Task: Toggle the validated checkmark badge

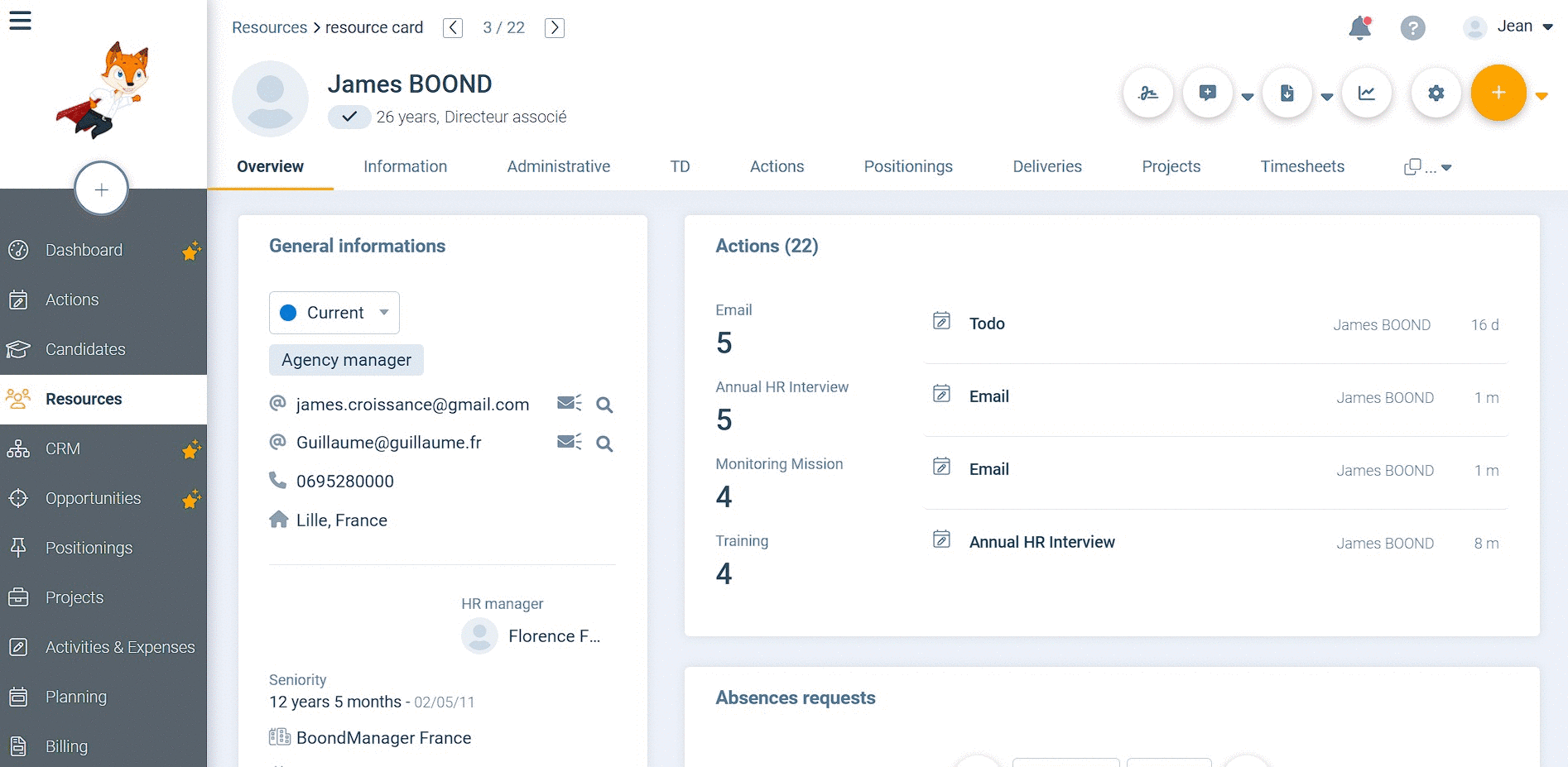Action: [x=349, y=117]
